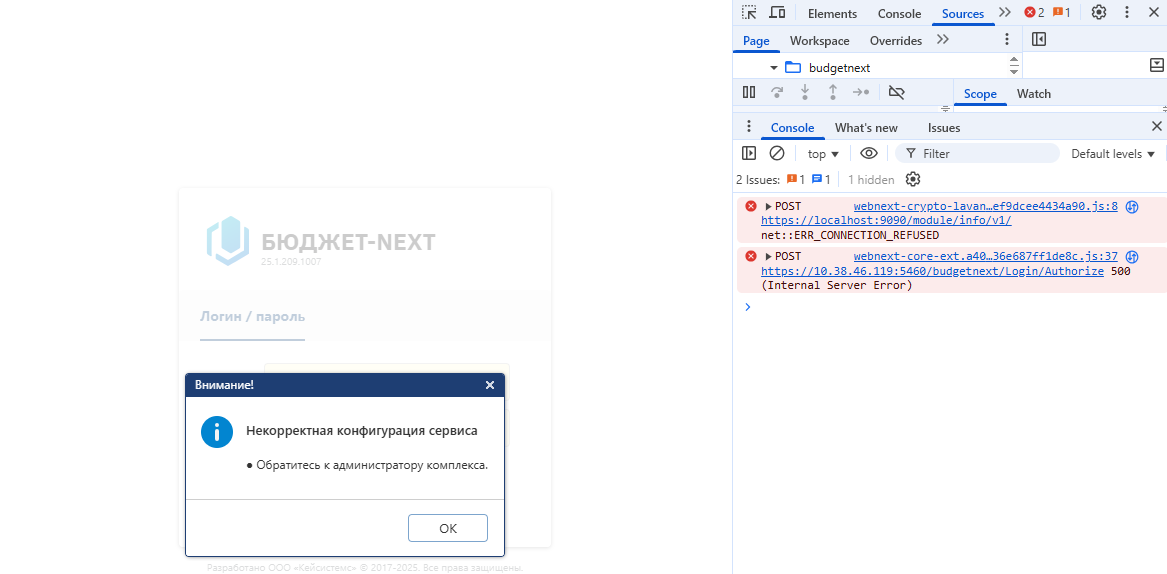This screenshot has height=574, width=1167.
Task: Open the Elements panel tab
Action: 832,13
